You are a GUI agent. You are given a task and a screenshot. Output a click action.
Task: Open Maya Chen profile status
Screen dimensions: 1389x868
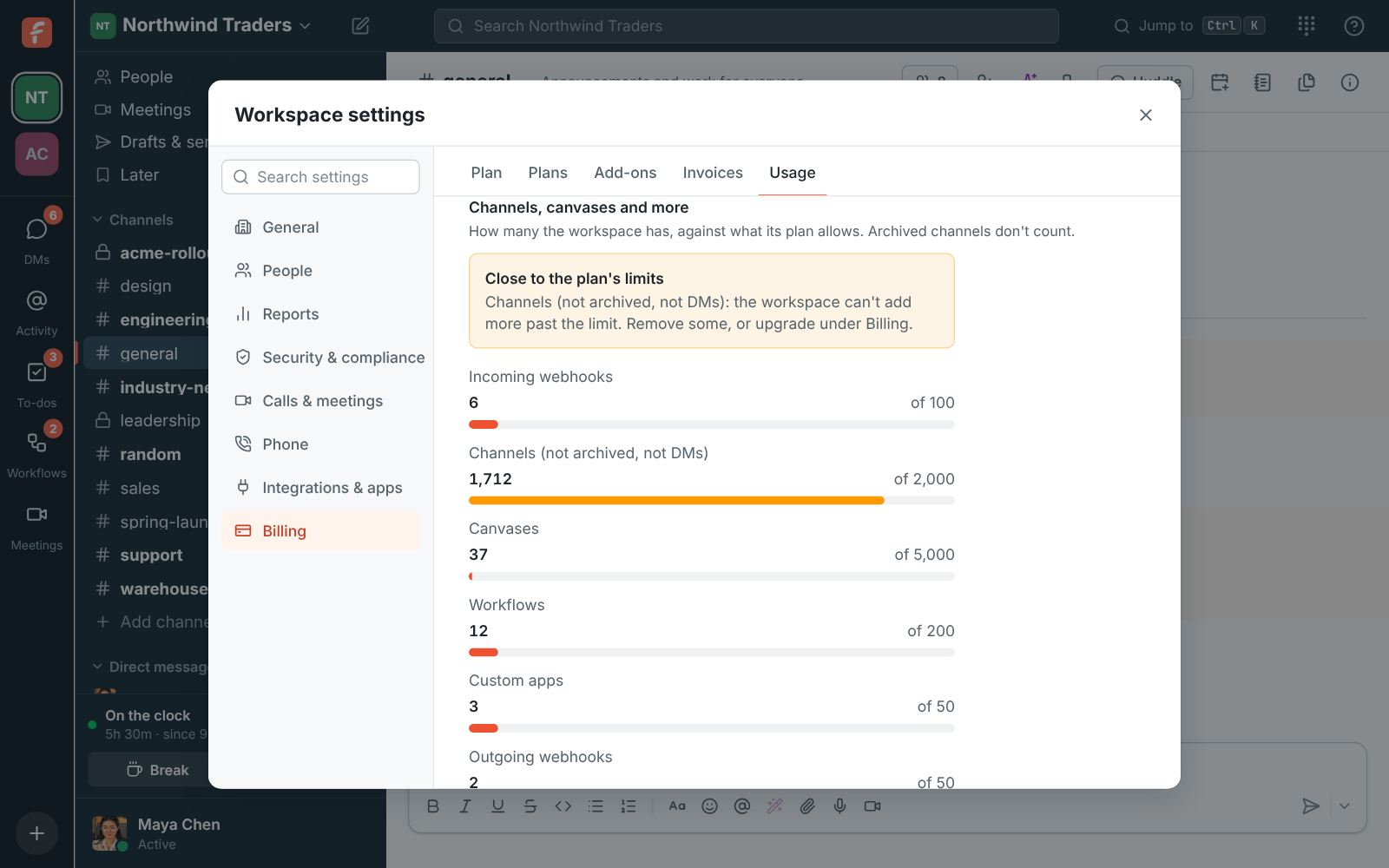pos(156,833)
